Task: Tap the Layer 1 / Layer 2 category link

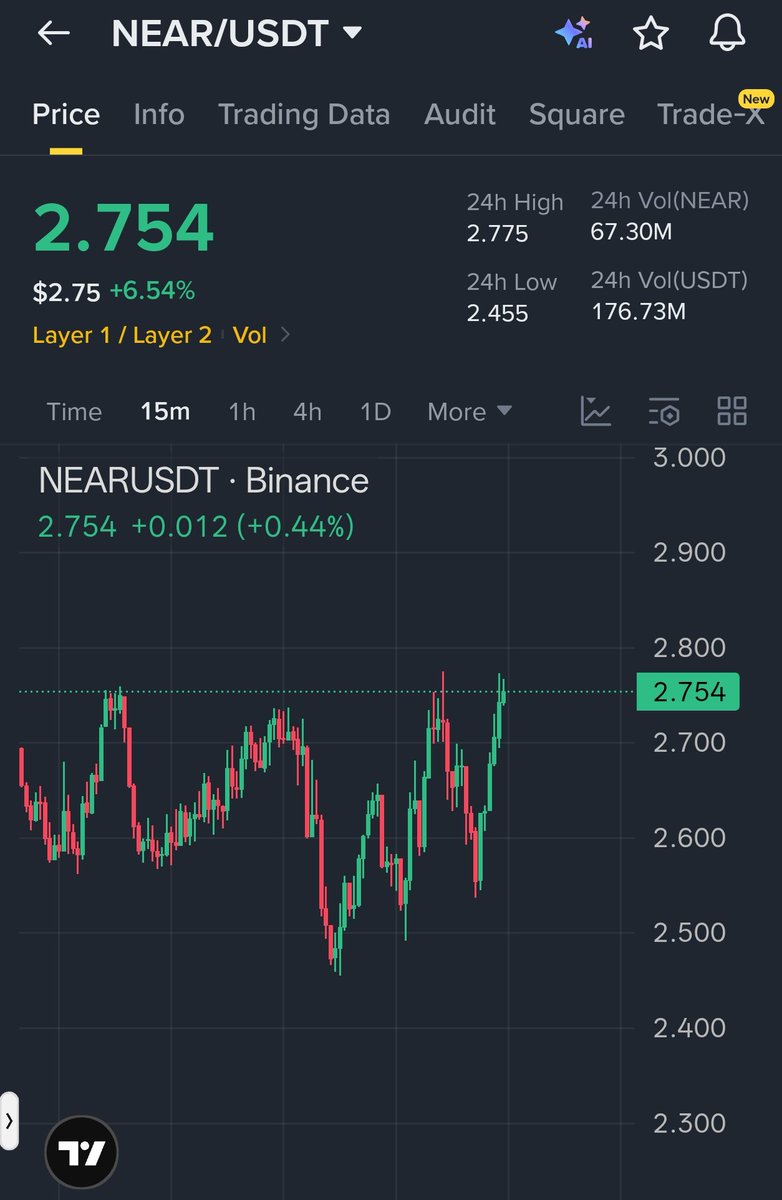Action: (x=122, y=335)
